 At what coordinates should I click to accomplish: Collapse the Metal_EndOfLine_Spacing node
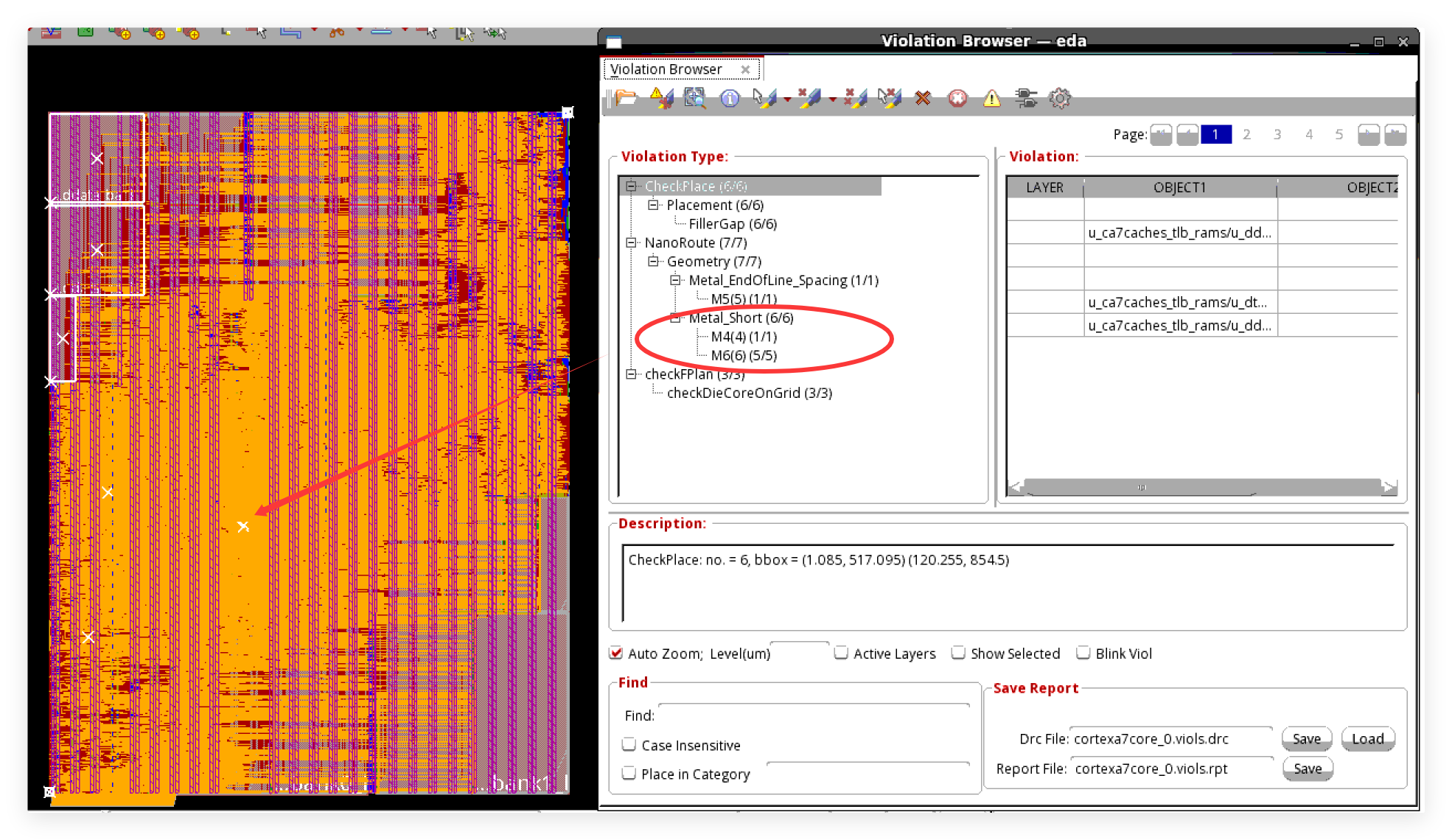click(x=675, y=280)
